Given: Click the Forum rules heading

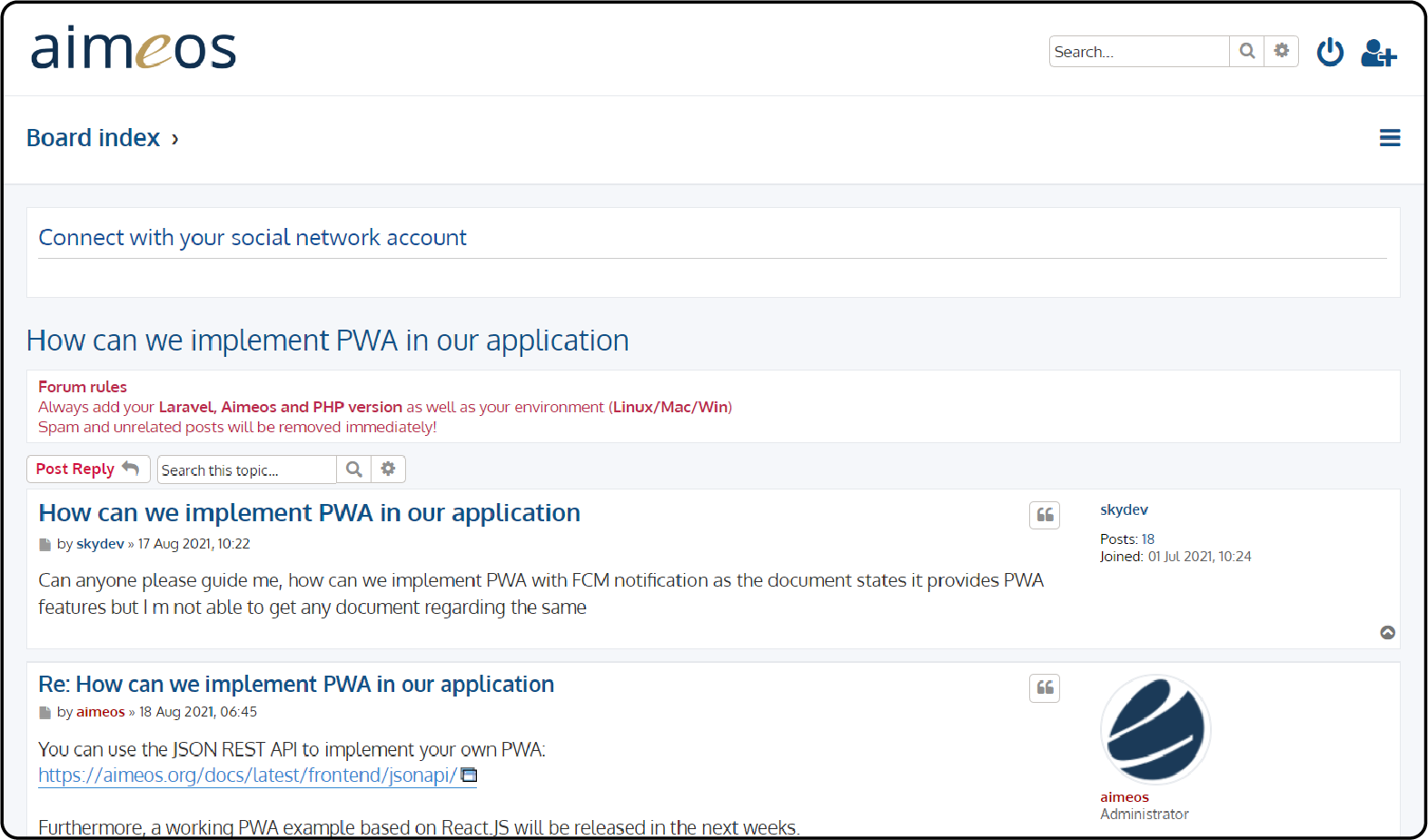Looking at the screenshot, I should 83,387.
